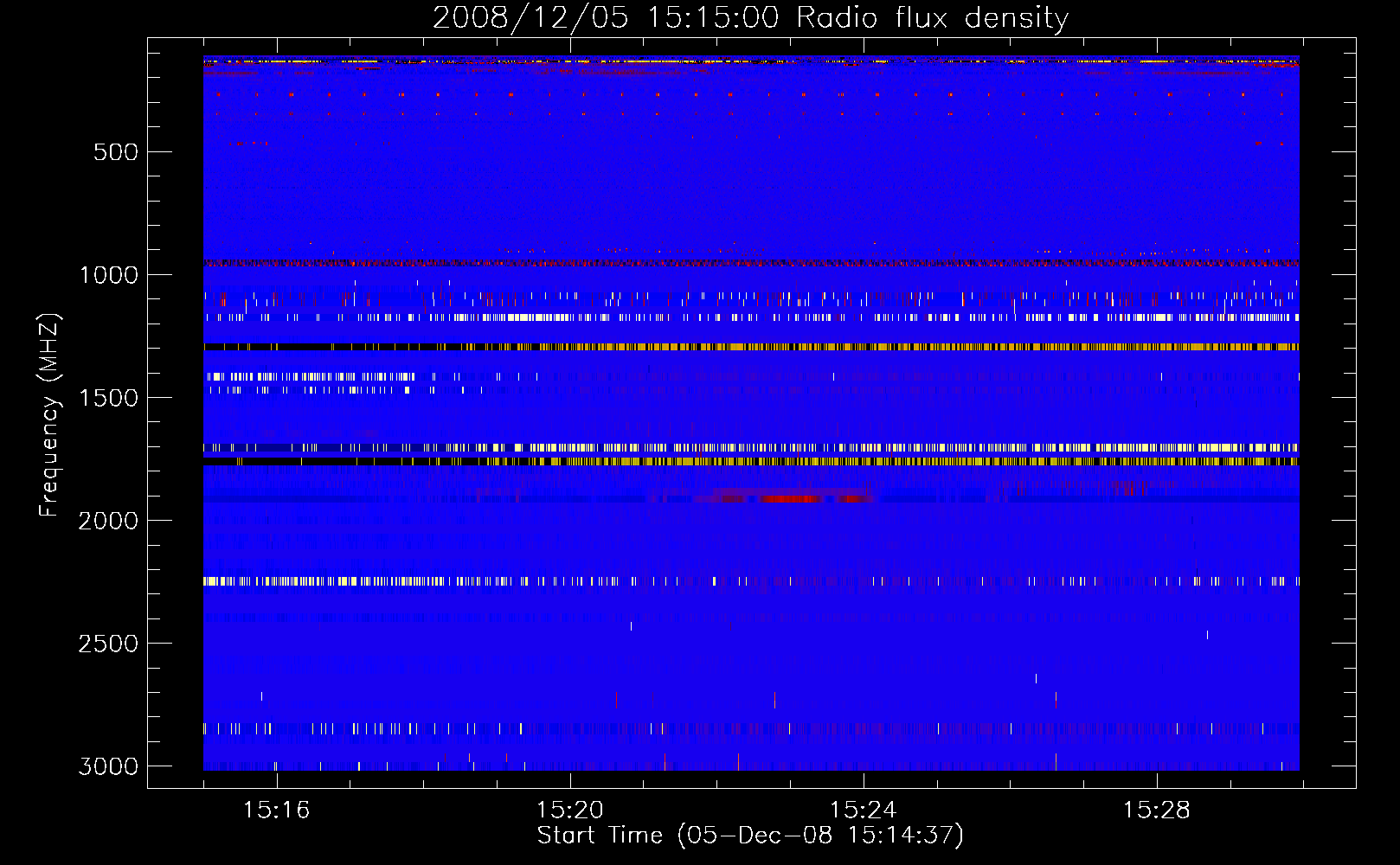Select the 2000 frequency tick label

pos(108,521)
